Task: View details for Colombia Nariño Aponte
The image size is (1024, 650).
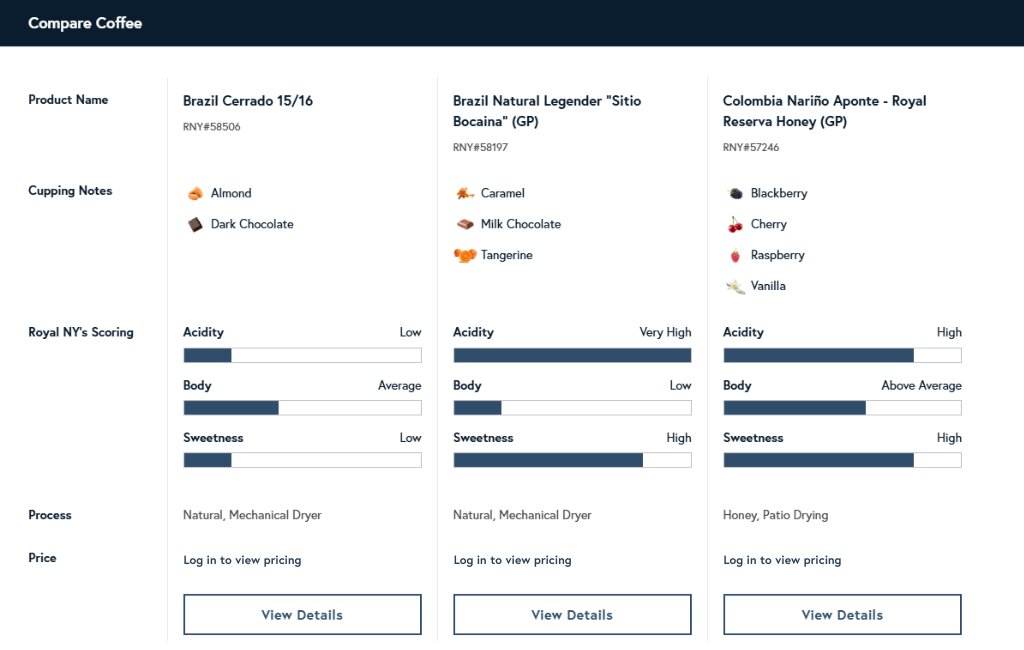Action: tap(842, 614)
